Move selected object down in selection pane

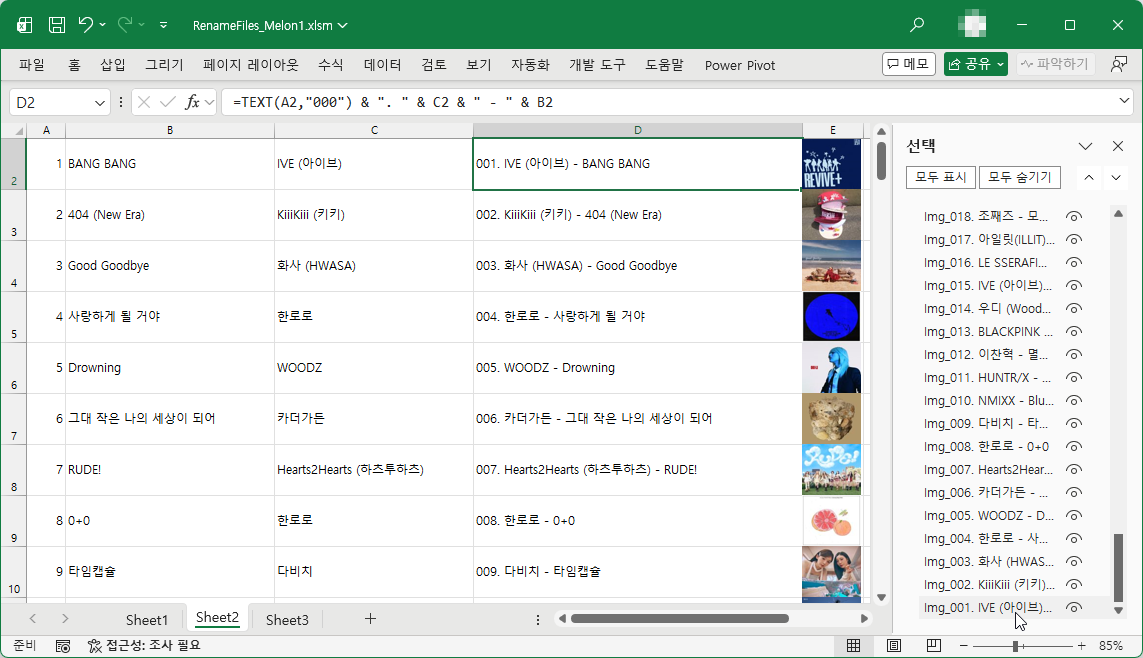coord(1116,177)
